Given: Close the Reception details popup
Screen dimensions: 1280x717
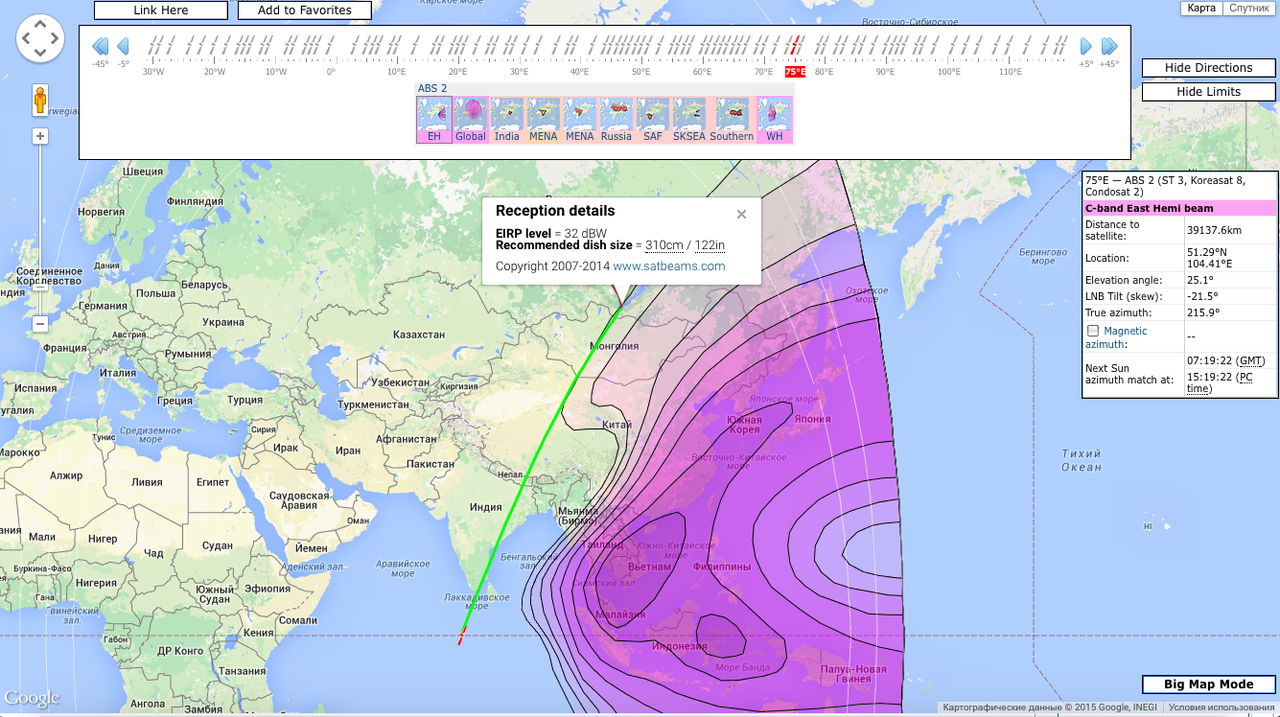Looking at the screenshot, I should point(741,214).
